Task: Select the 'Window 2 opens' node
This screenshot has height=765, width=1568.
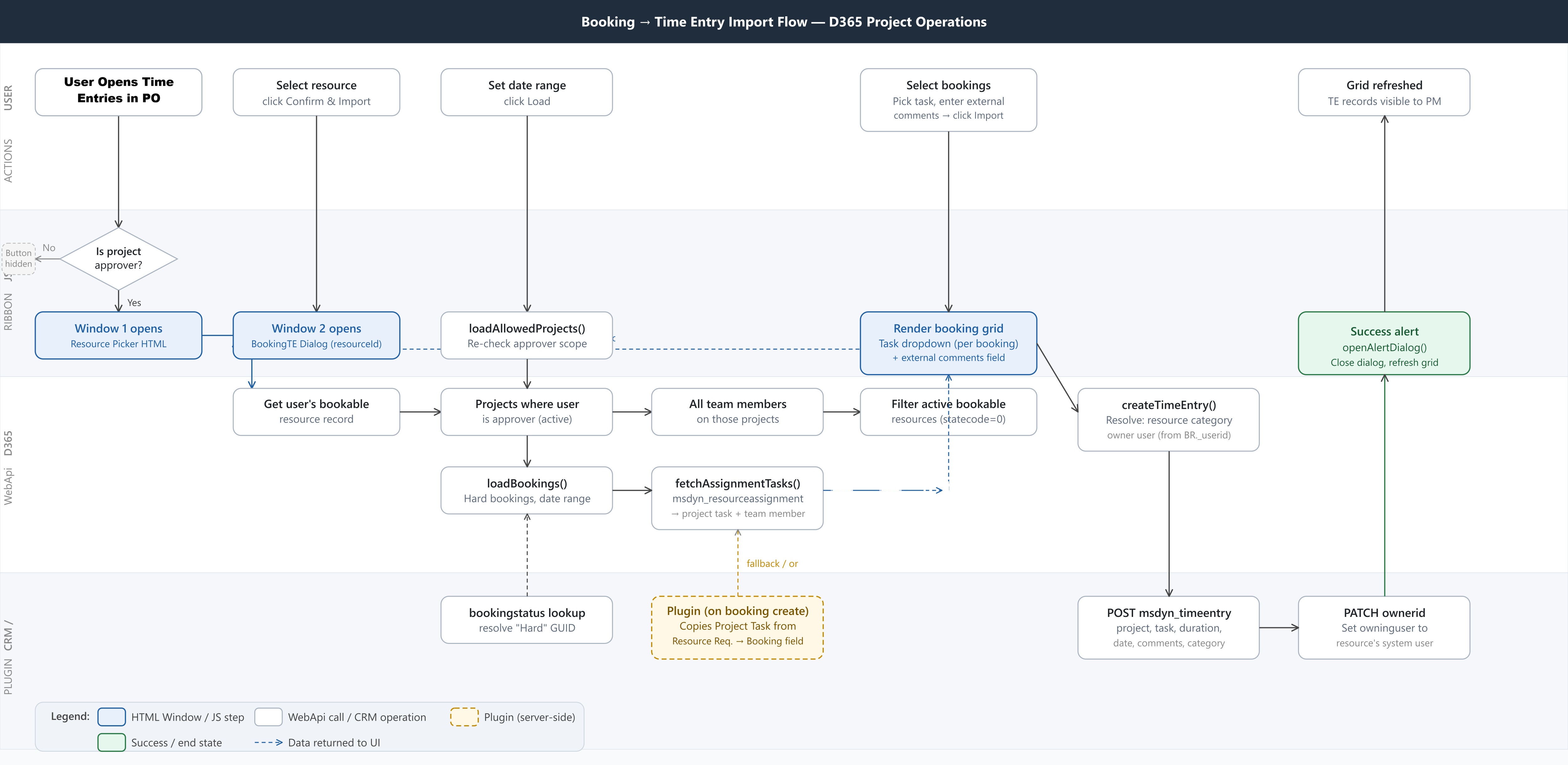Action: [x=316, y=336]
